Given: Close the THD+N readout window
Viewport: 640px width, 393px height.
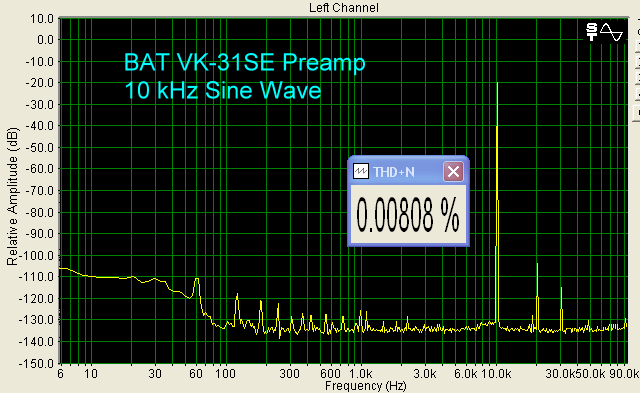Looking at the screenshot, I should pyautogui.click(x=453, y=171).
